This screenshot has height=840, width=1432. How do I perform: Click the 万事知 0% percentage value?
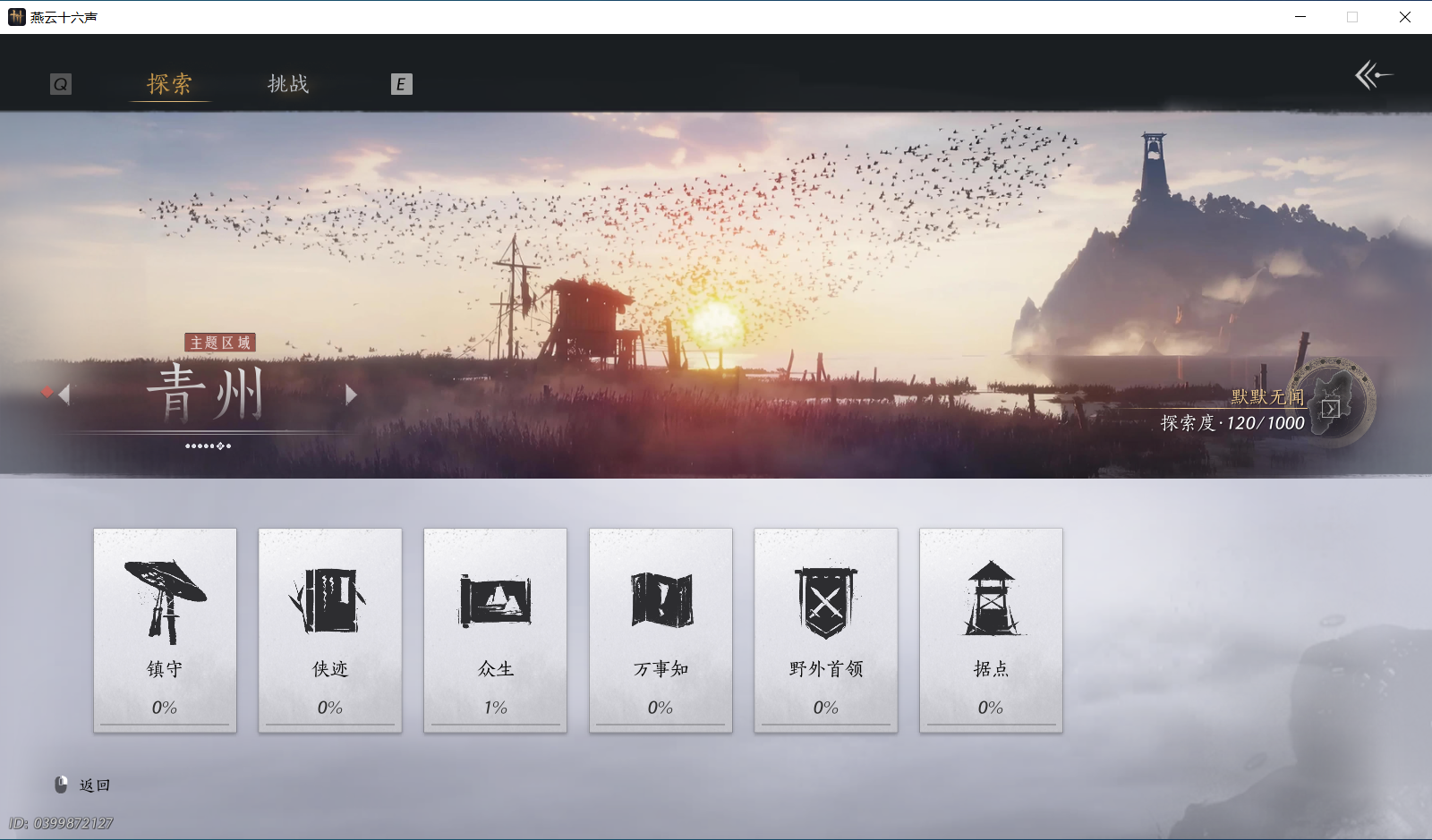[661, 708]
